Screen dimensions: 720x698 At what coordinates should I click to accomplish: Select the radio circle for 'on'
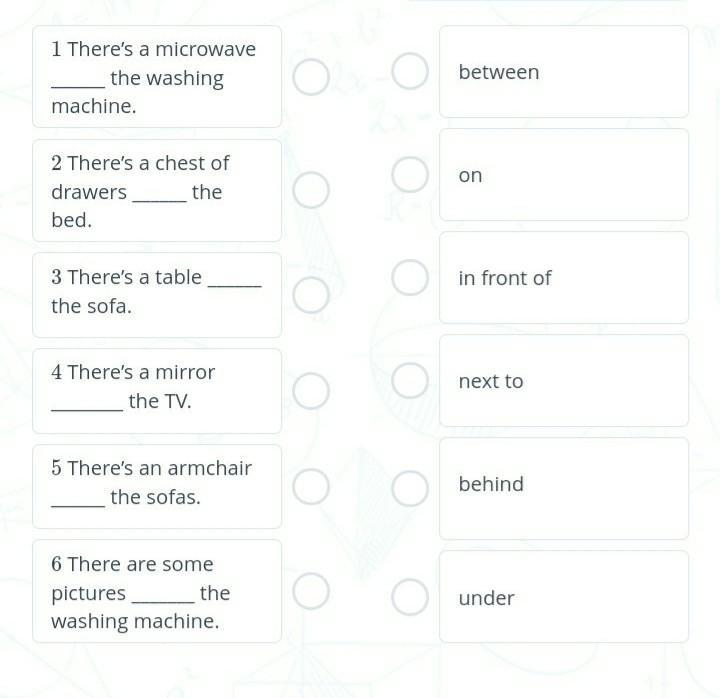[410, 175]
